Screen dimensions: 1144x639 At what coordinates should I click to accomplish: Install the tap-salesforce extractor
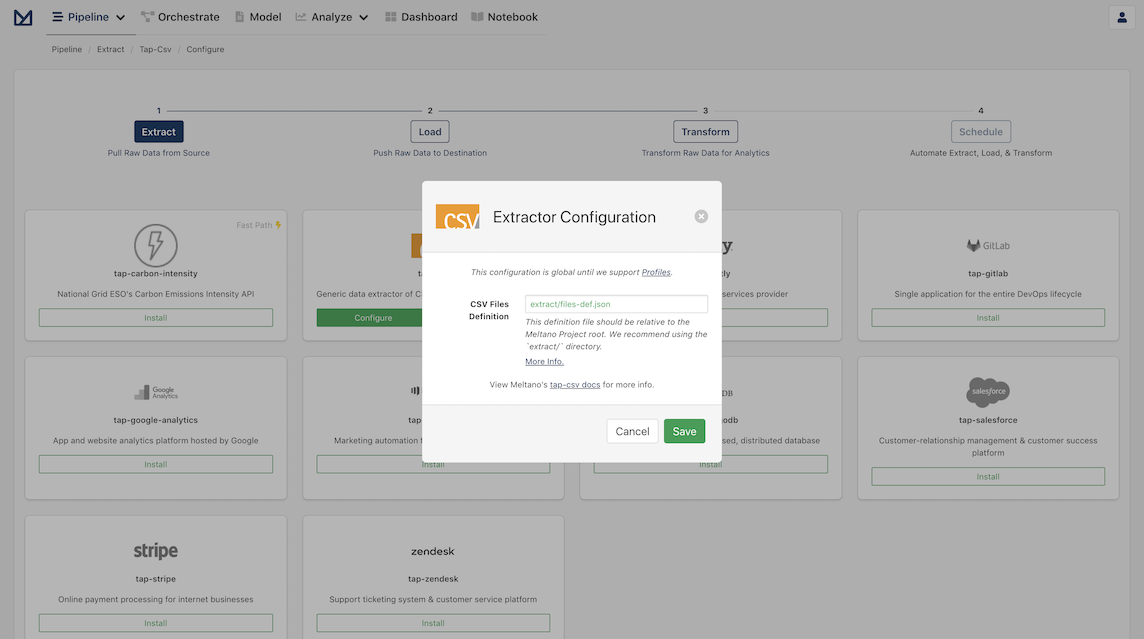coord(988,477)
